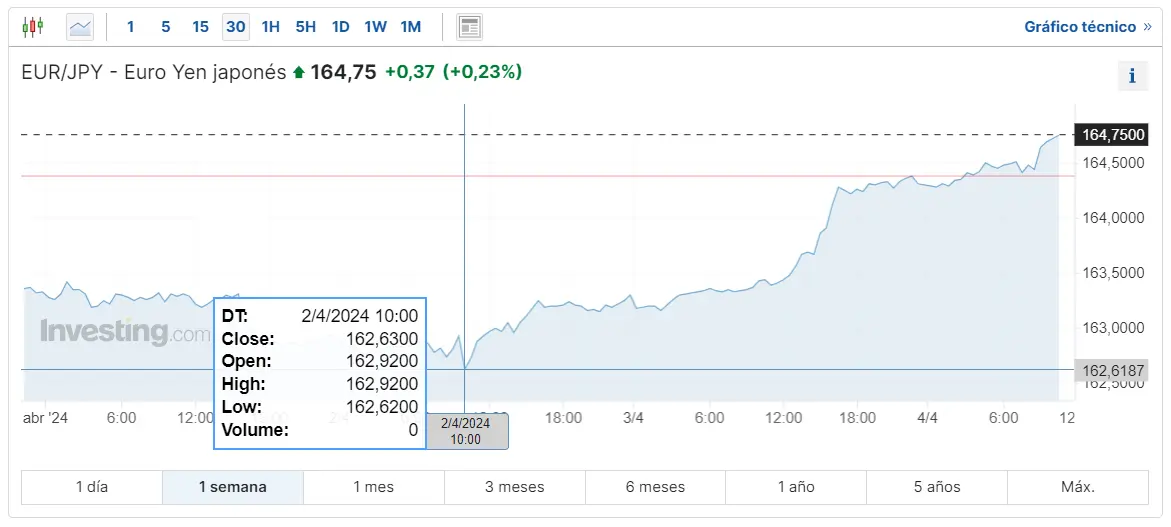Open the '1 día' range tab
Image resolution: width=1171 pixels, height=527 pixels.
coord(92,487)
